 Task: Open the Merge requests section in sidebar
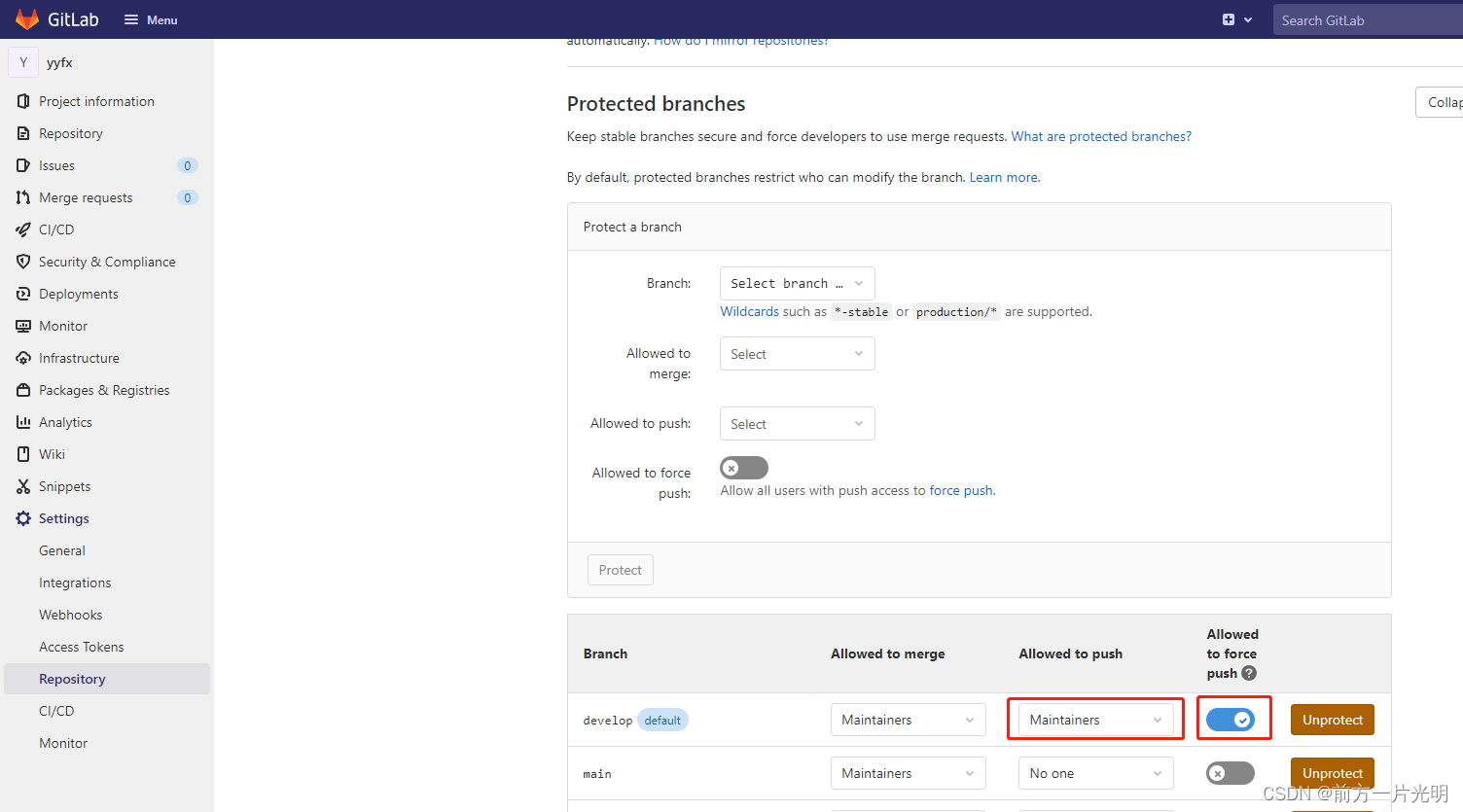pyautogui.click(x=86, y=197)
